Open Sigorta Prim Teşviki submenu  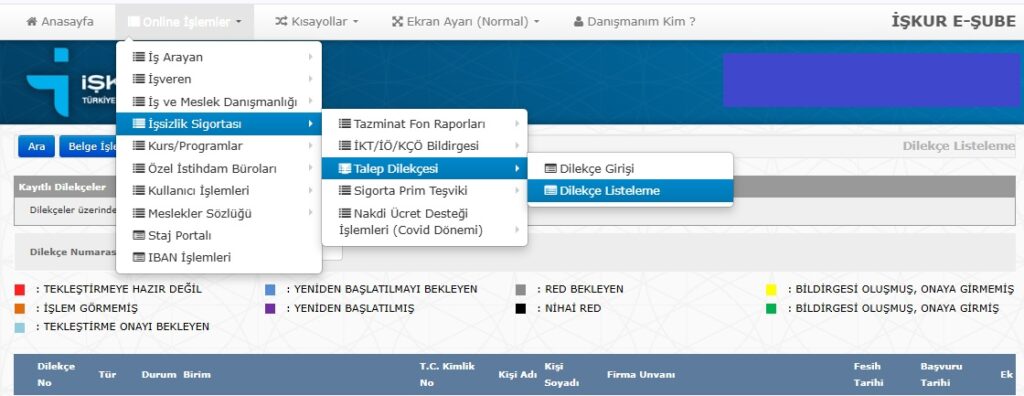click(x=424, y=191)
